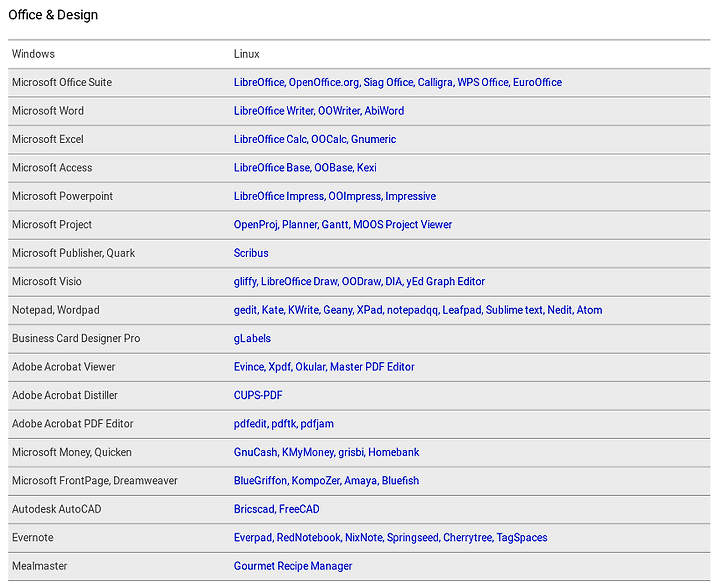Open the KMyMoney link

[x=308, y=452]
